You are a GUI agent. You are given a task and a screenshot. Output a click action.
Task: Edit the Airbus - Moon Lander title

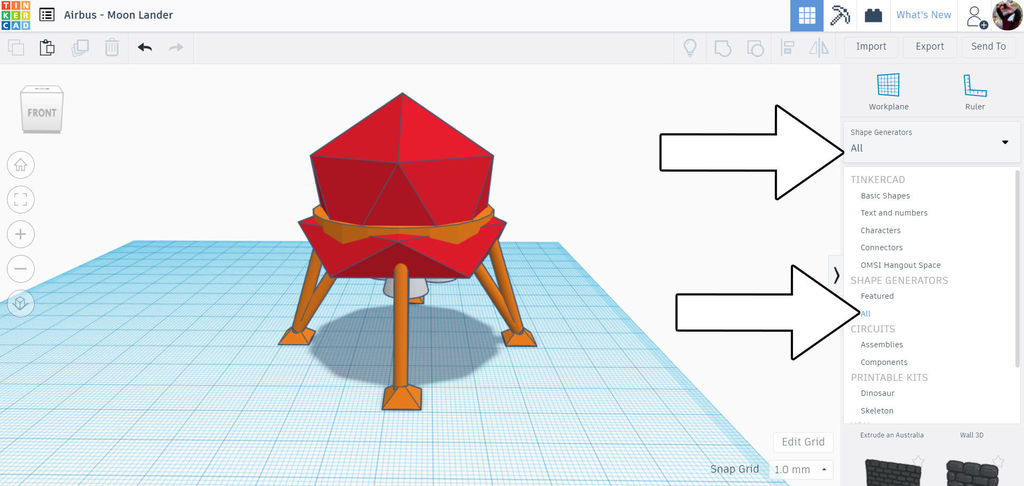coord(118,15)
